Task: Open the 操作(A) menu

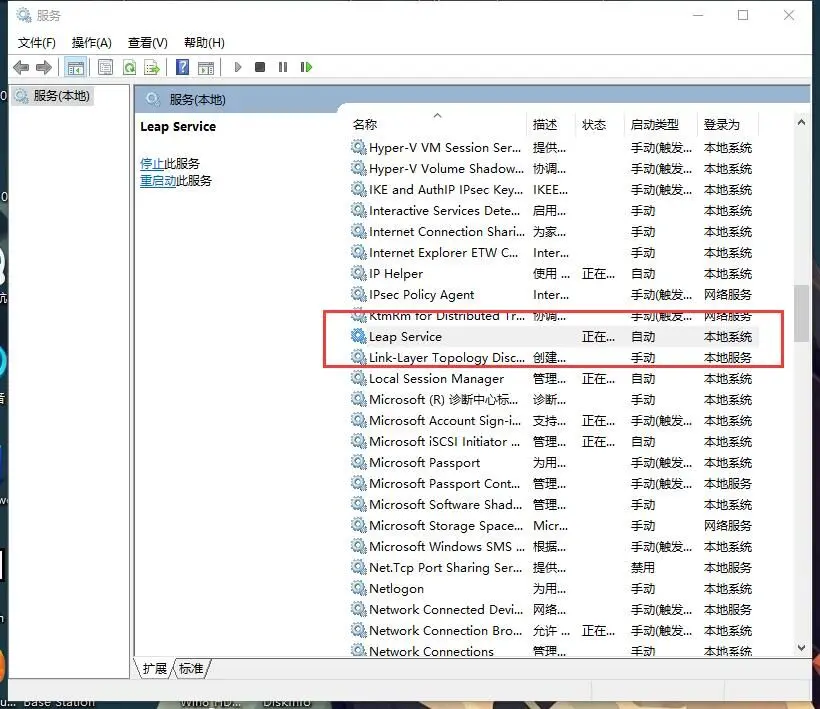Action: (91, 42)
